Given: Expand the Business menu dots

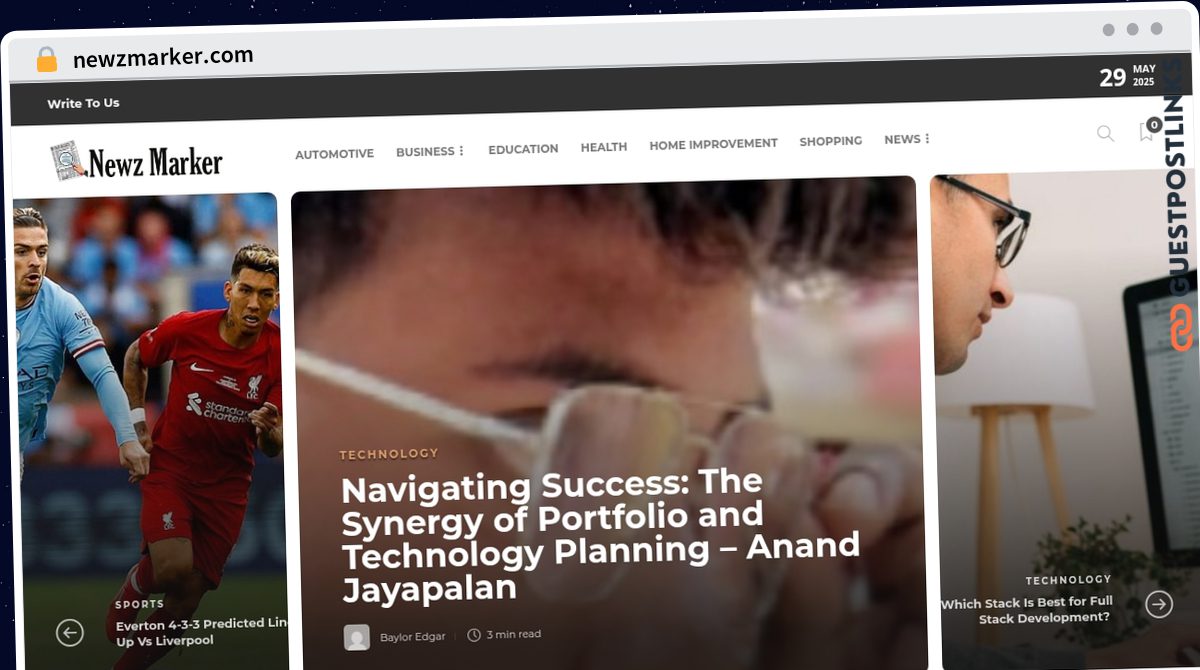Looking at the screenshot, I should pyautogui.click(x=461, y=152).
